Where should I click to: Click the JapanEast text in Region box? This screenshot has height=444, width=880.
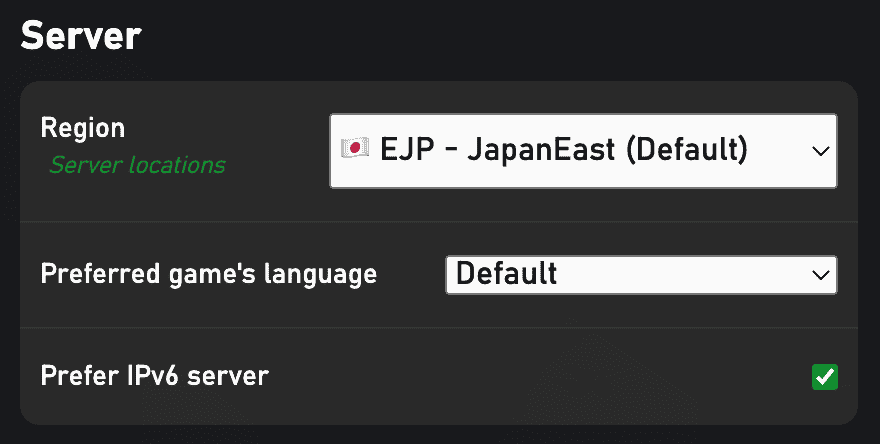click(x=538, y=150)
